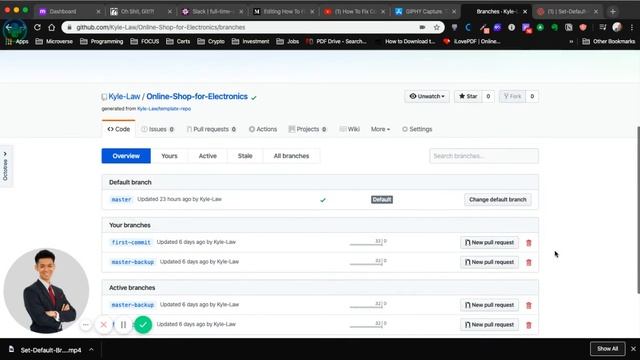Open the Kyle-Law/template-repo link

(164, 109)
